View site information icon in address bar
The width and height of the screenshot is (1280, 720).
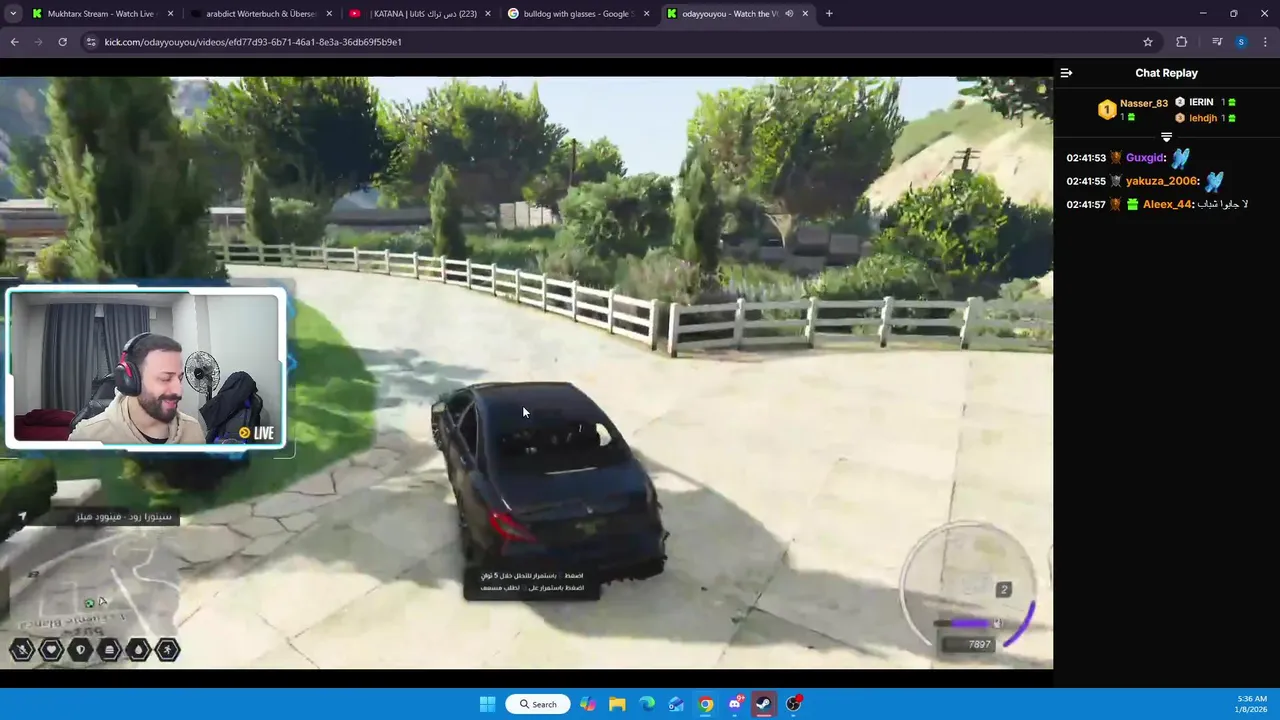click(x=92, y=42)
